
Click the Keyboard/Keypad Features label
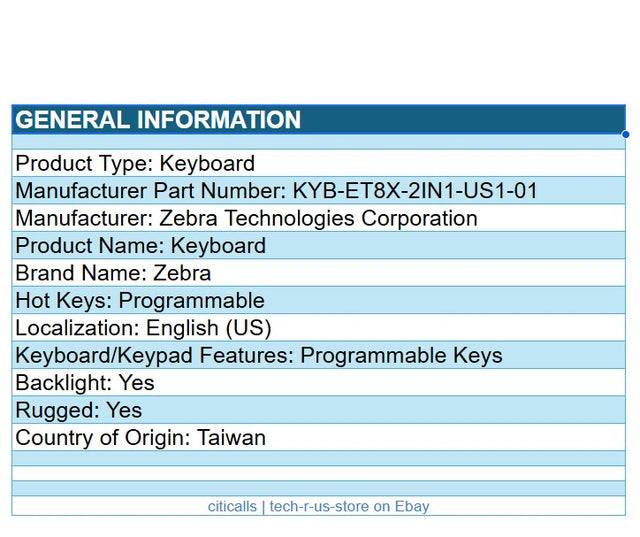[154, 355]
